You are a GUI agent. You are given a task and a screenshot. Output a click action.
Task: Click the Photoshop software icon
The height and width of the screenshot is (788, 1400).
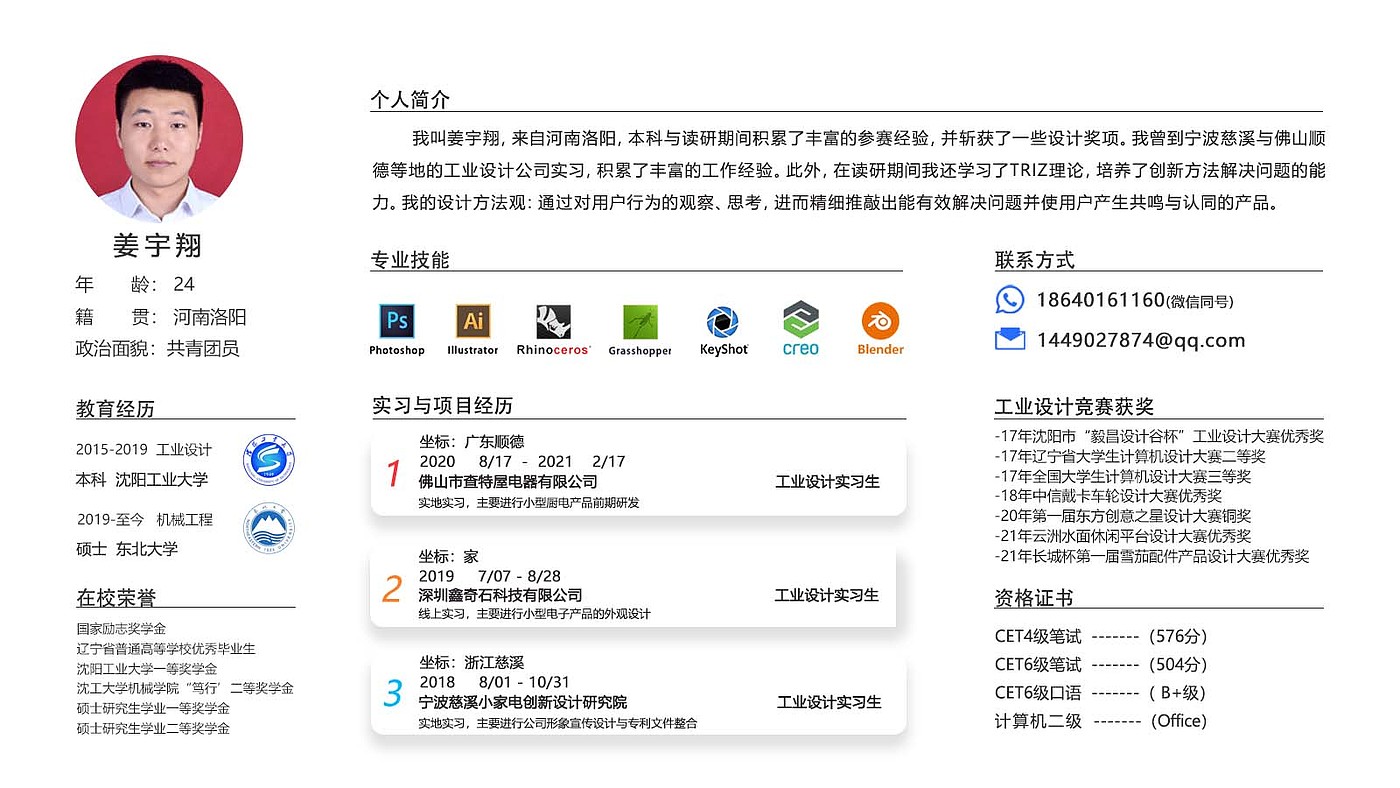pyautogui.click(x=397, y=321)
